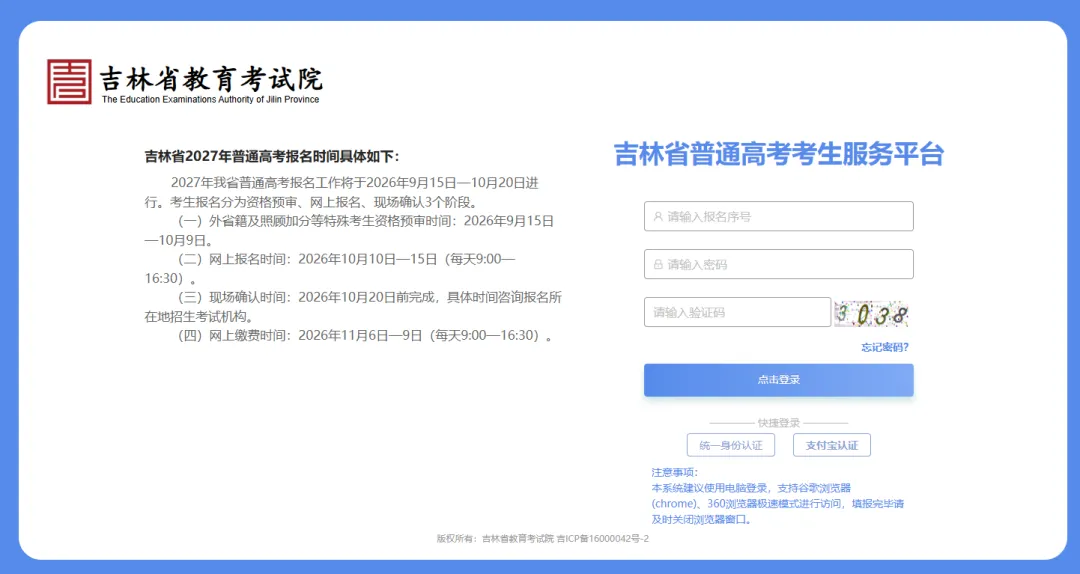Click the line about 网上报名时间
1080x574 pixels.
point(331,269)
